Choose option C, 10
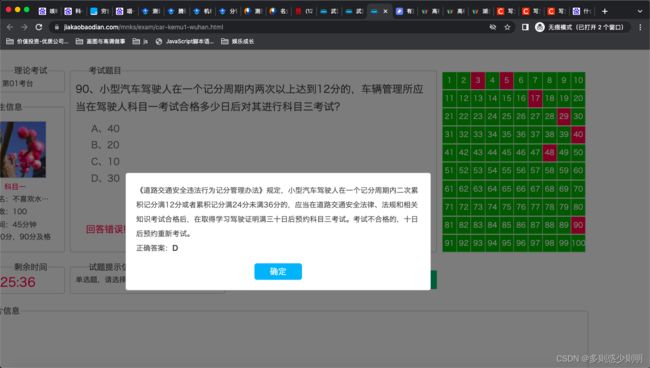This screenshot has height=368, width=650. pos(105,162)
